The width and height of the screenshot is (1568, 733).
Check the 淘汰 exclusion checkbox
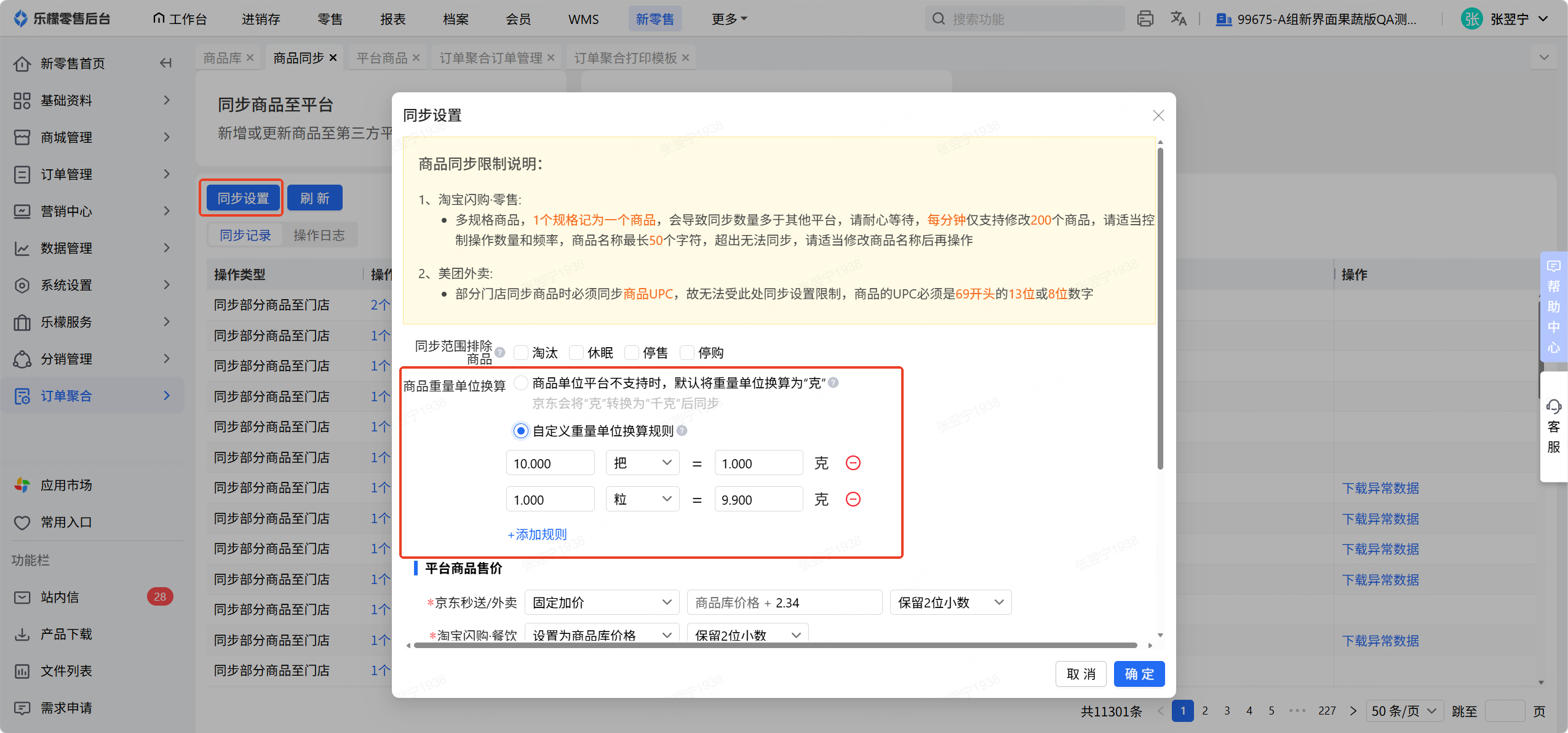click(x=521, y=353)
